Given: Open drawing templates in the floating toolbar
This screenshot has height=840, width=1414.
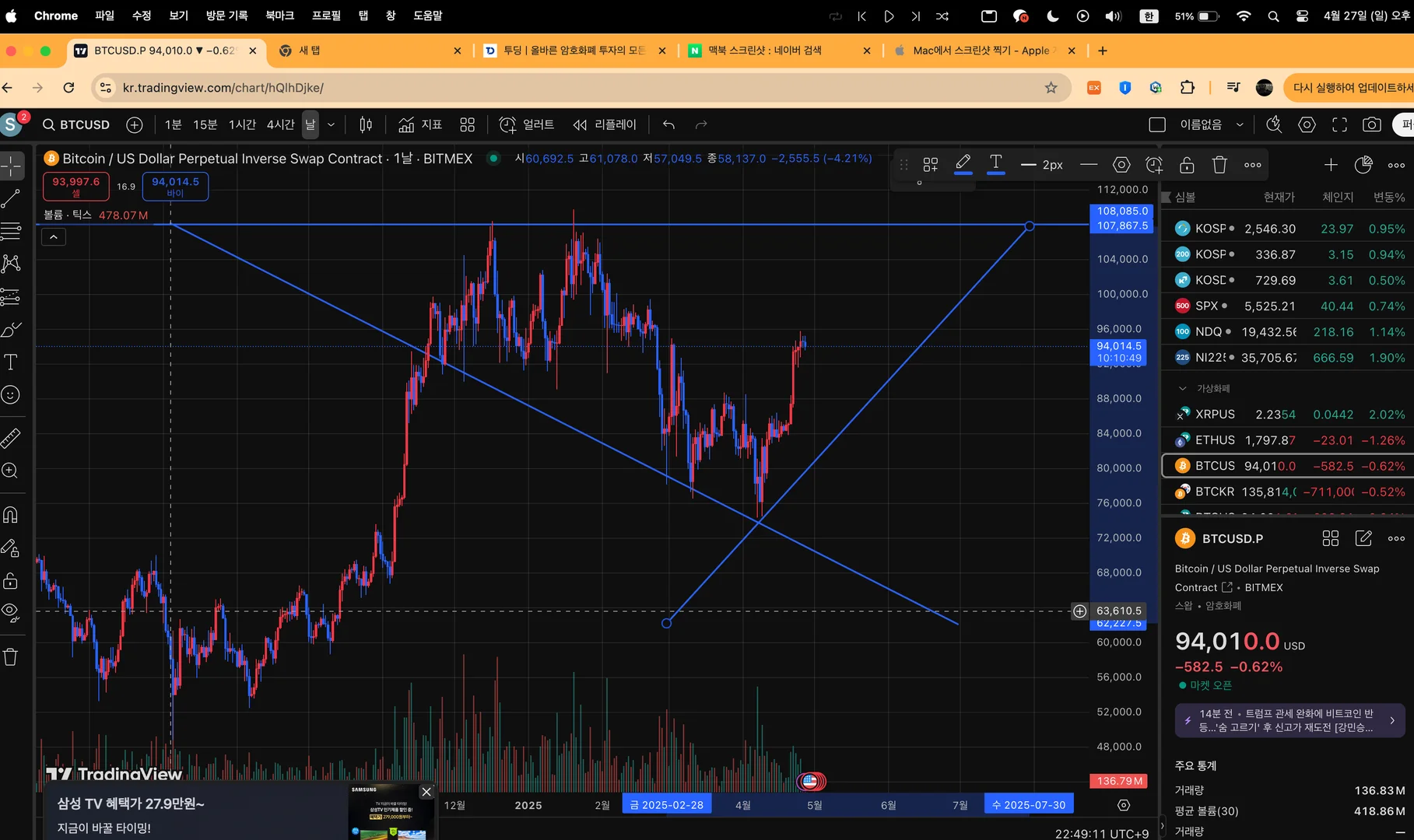Looking at the screenshot, I should click(931, 165).
